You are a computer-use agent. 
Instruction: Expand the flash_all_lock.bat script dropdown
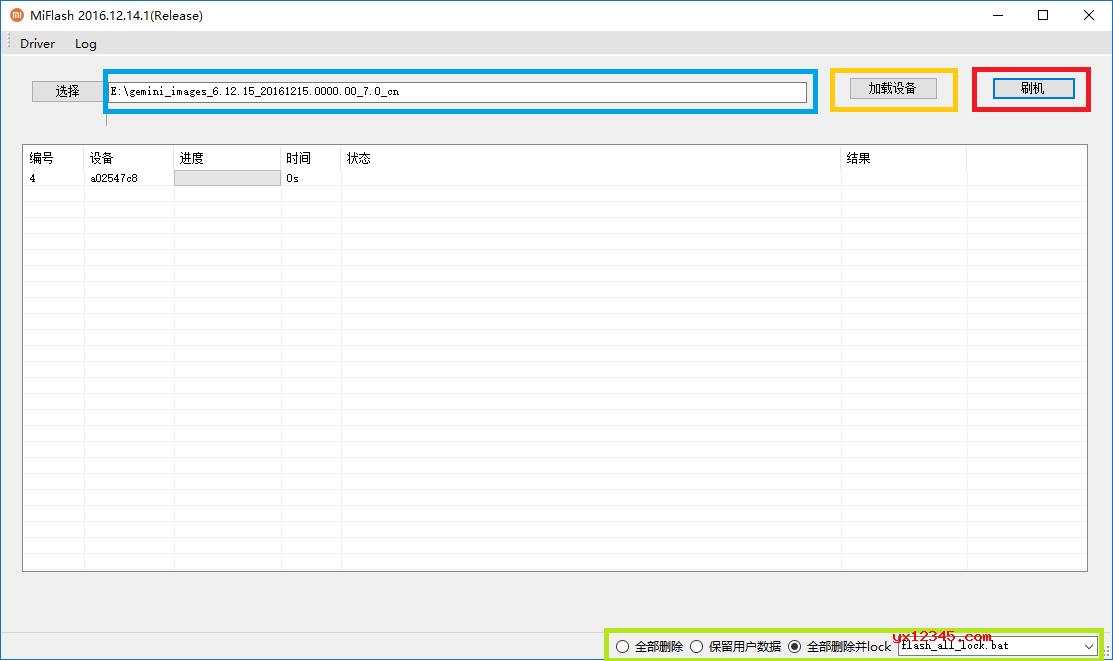(x=1088, y=646)
